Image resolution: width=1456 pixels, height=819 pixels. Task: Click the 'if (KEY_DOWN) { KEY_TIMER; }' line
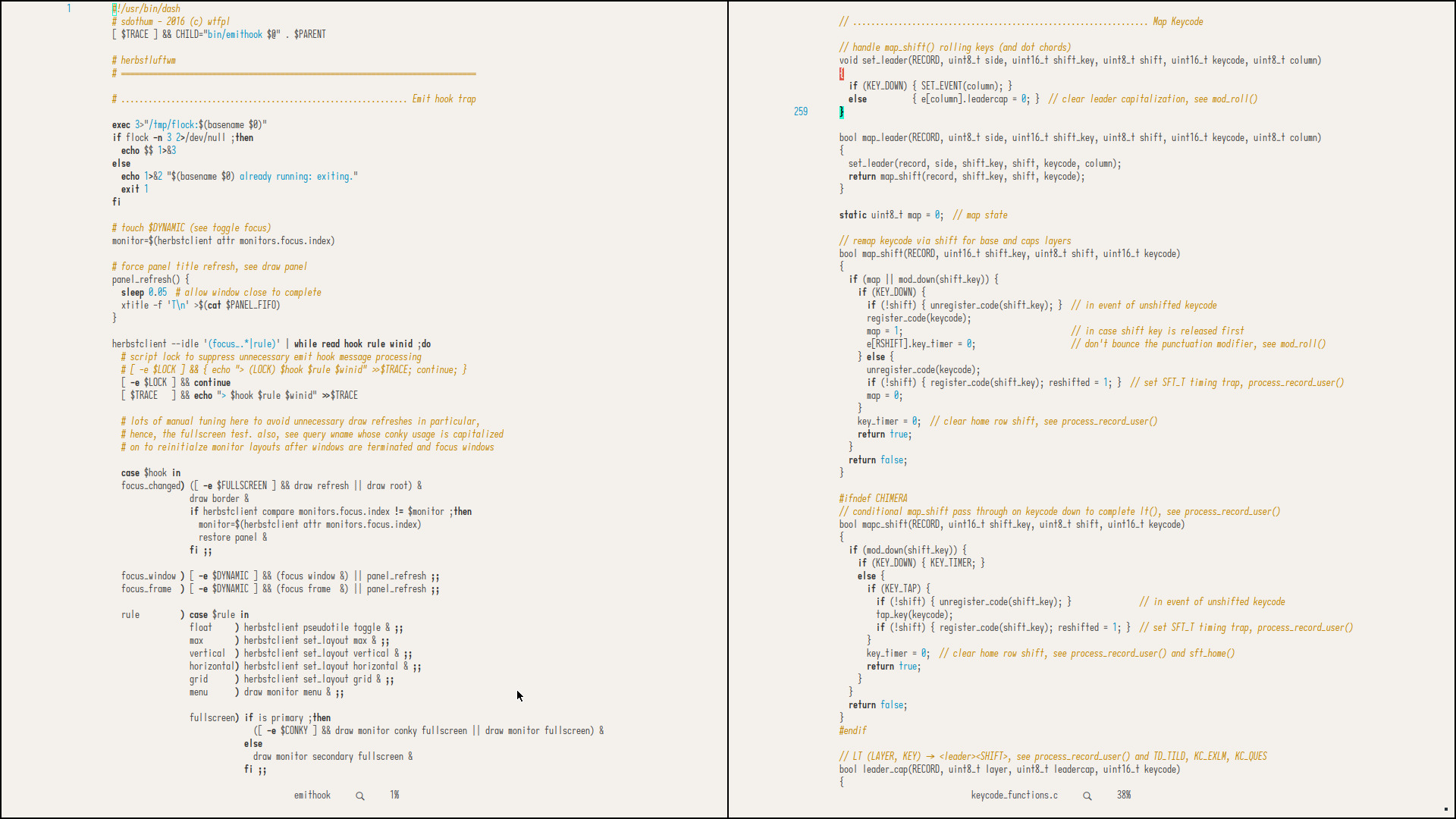[921, 563]
